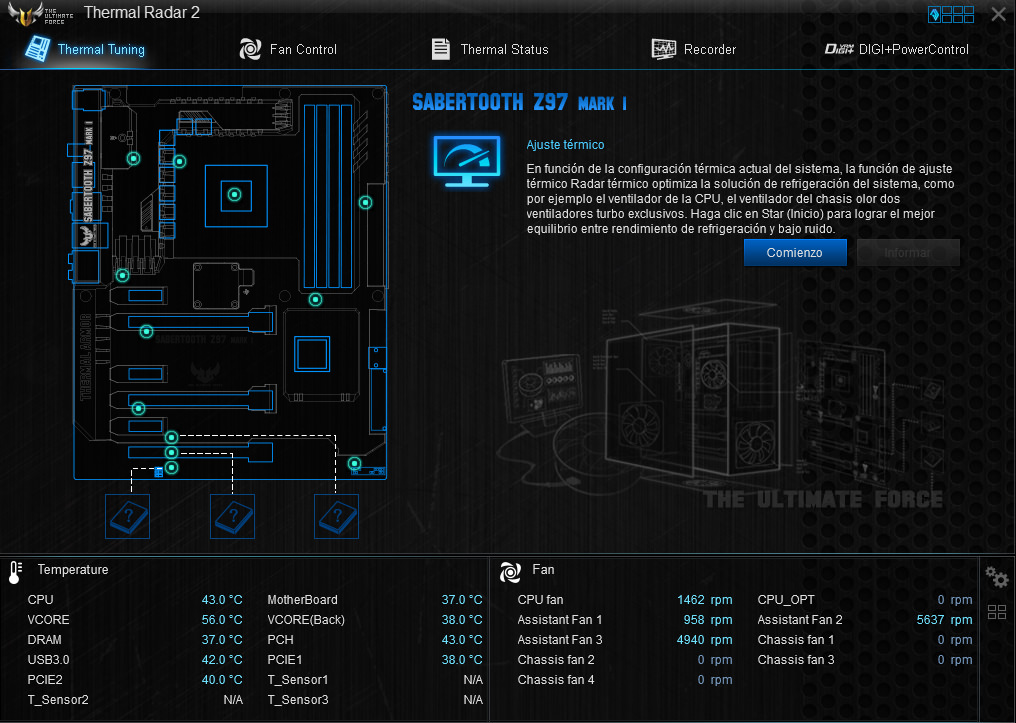Click the PCH temperature reading 43.0 °C
This screenshot has width=1016, height=723.
point(462,640)
